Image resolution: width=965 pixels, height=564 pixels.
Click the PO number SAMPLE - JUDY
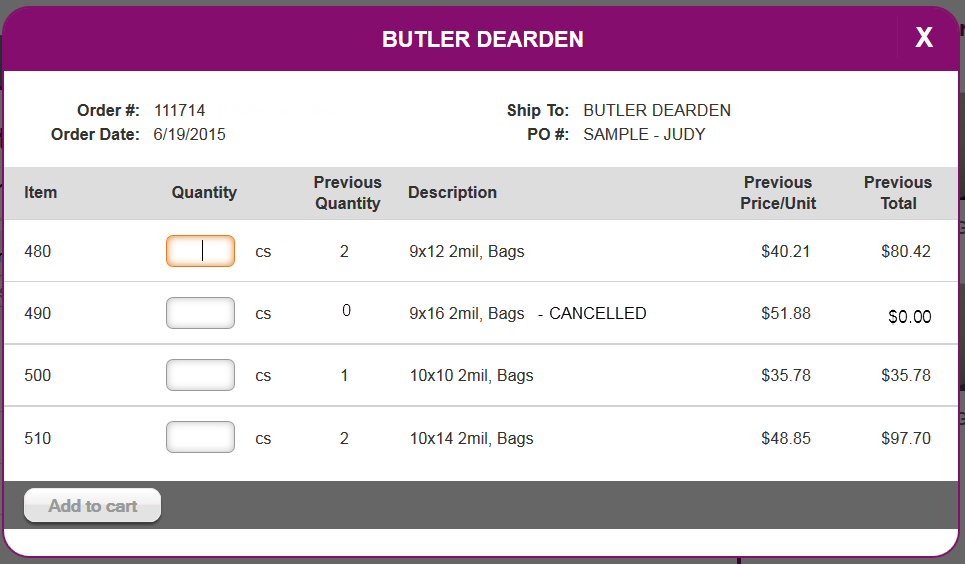(644, 134)
